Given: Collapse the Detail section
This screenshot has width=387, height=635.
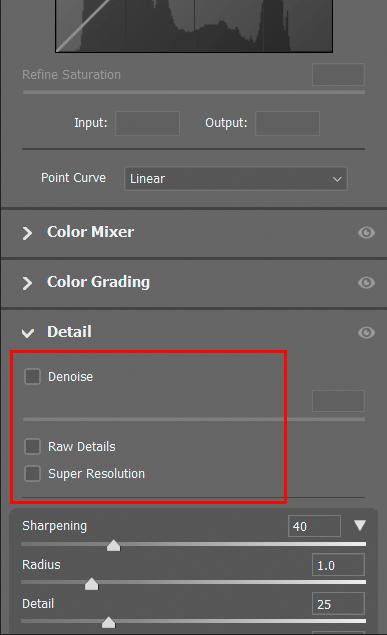Looking at the screenshot, I should 28,333.
